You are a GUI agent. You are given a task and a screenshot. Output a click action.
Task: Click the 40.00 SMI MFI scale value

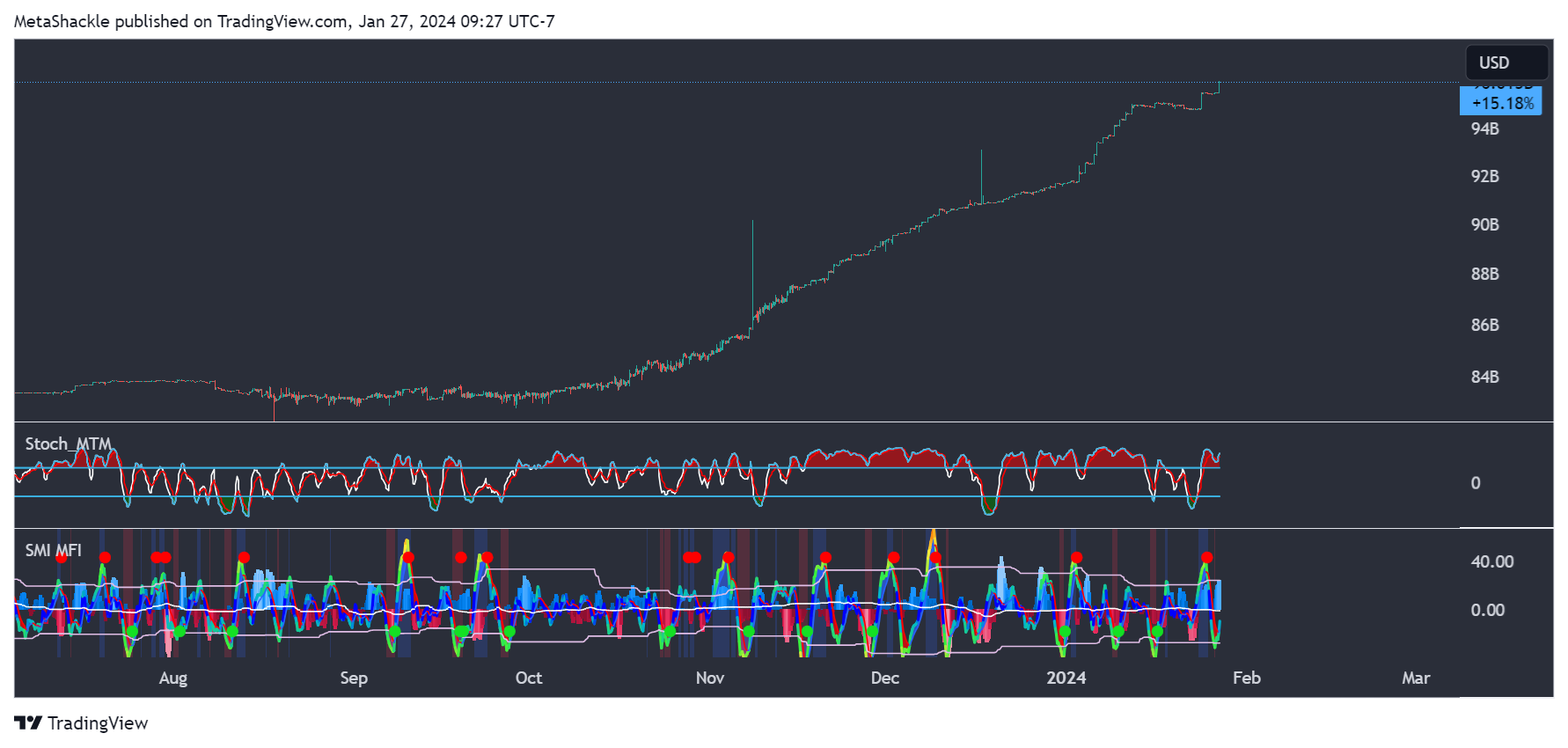pos(1492,561)
